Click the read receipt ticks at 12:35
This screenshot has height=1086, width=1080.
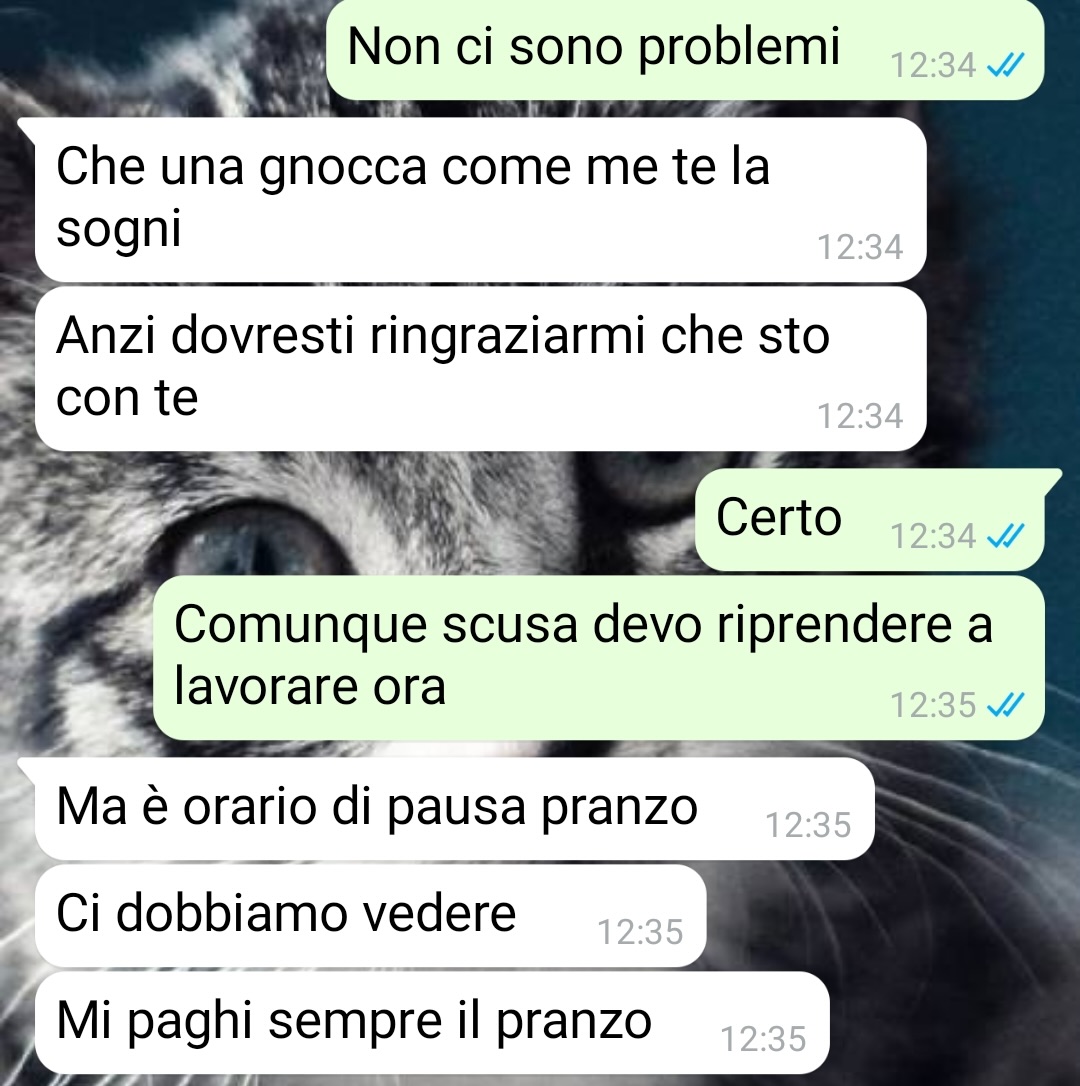point(1005,706)
